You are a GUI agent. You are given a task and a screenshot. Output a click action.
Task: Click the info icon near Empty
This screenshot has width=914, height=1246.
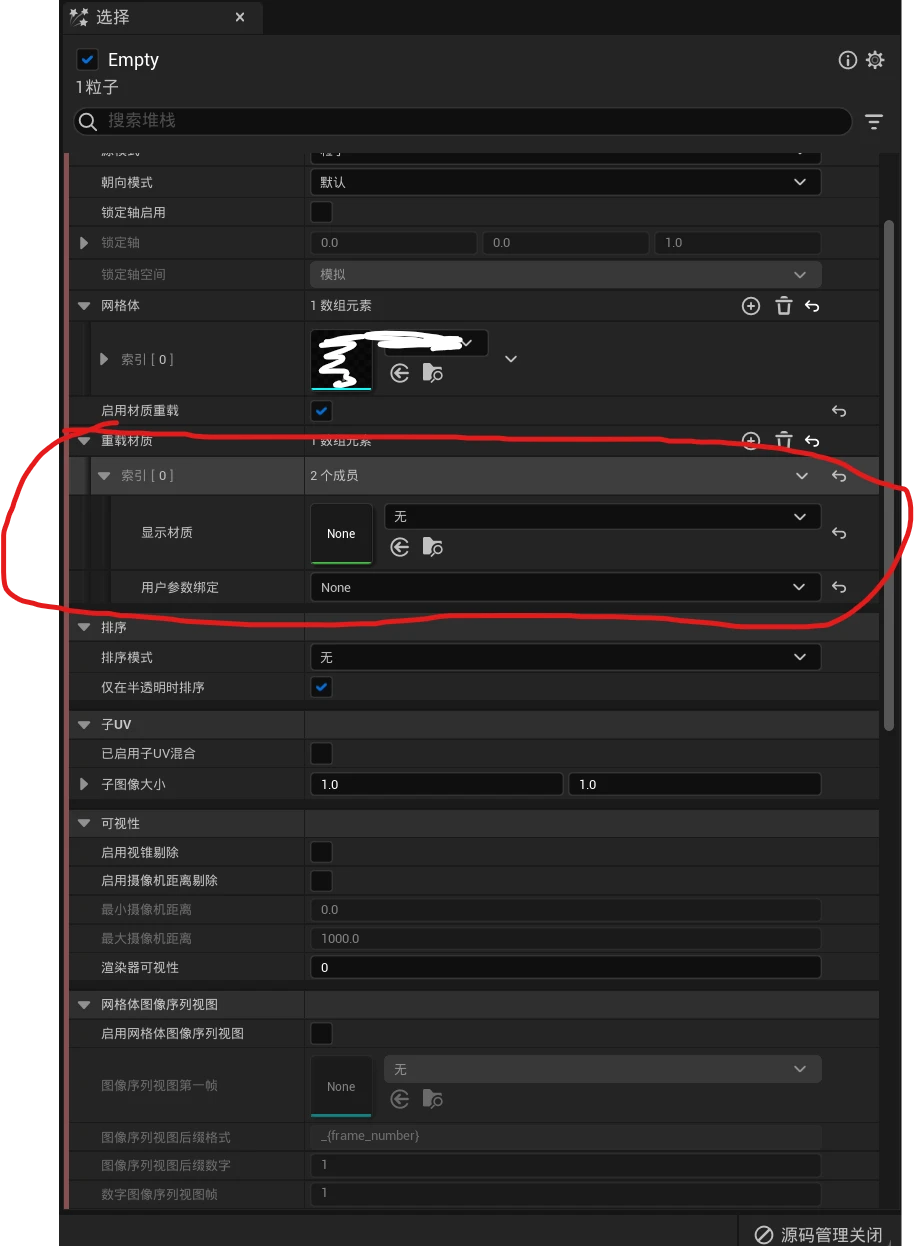(x=847, y=60)
